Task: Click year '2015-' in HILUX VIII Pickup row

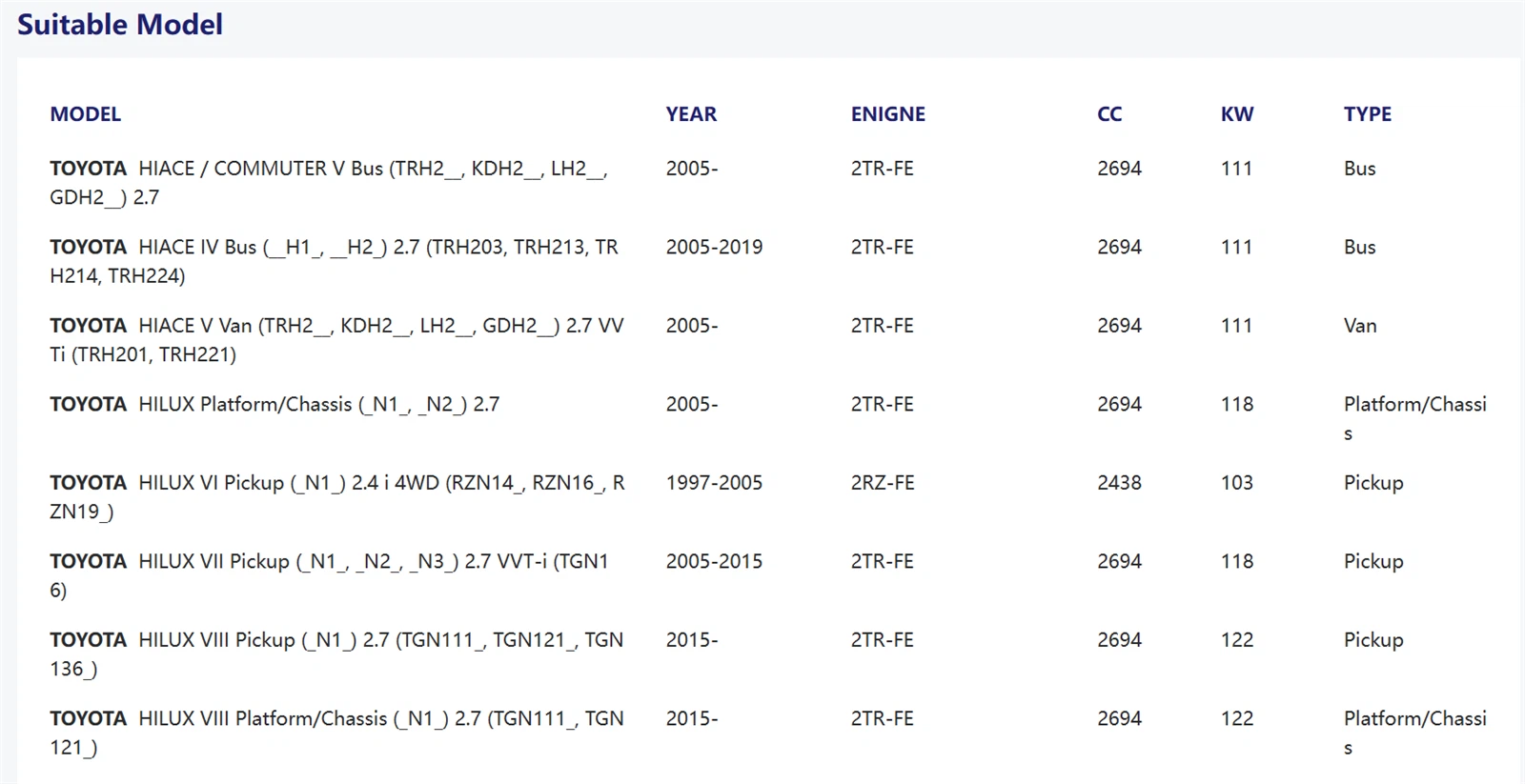Action: tap(692, 640)
